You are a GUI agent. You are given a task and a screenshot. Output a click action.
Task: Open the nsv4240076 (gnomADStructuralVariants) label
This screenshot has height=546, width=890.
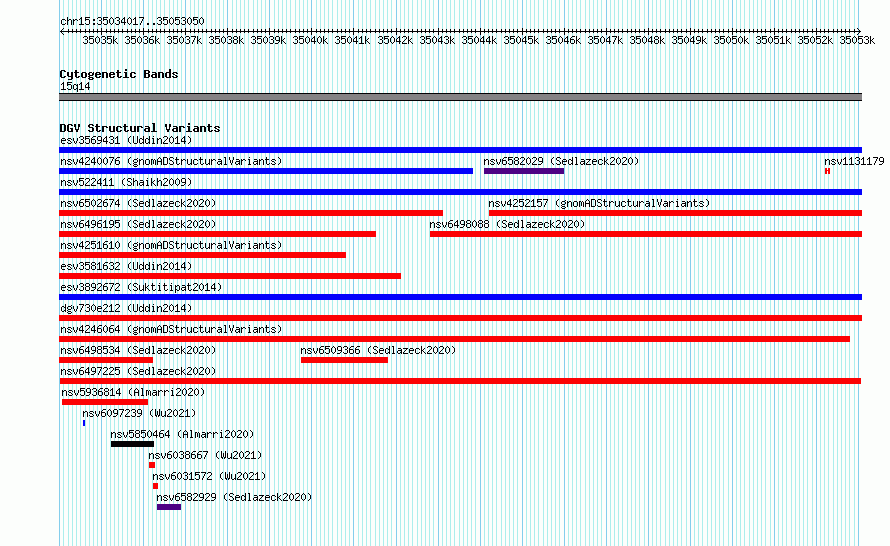(x=171, y=161)
